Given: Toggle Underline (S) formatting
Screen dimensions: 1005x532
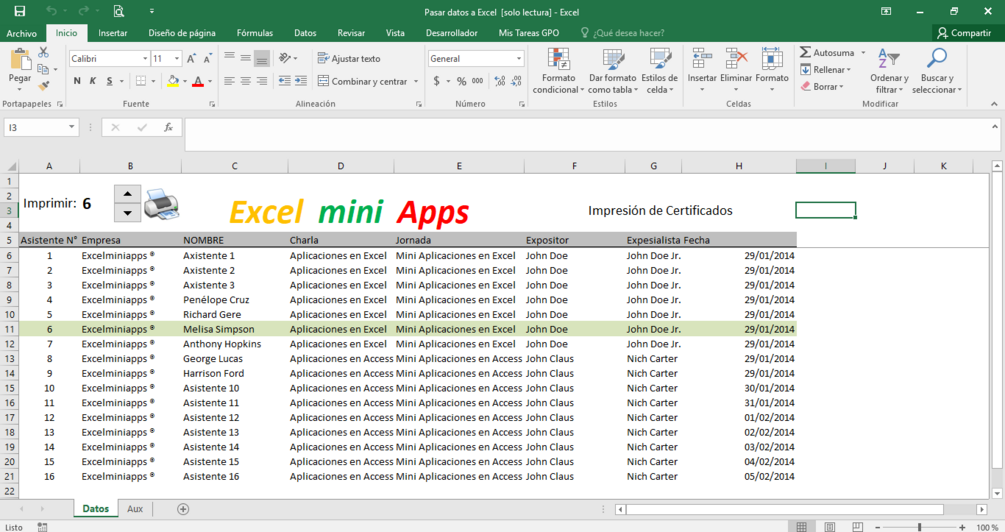Looking at the screenshot, I should pyautogui.click(x=110, y=81).
